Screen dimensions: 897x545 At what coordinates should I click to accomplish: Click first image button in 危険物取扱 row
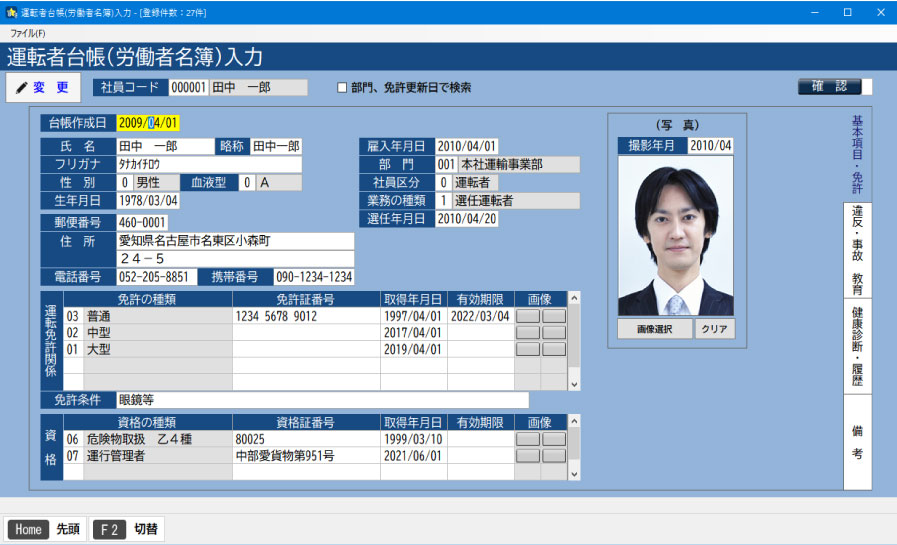(x=528, y=439)
